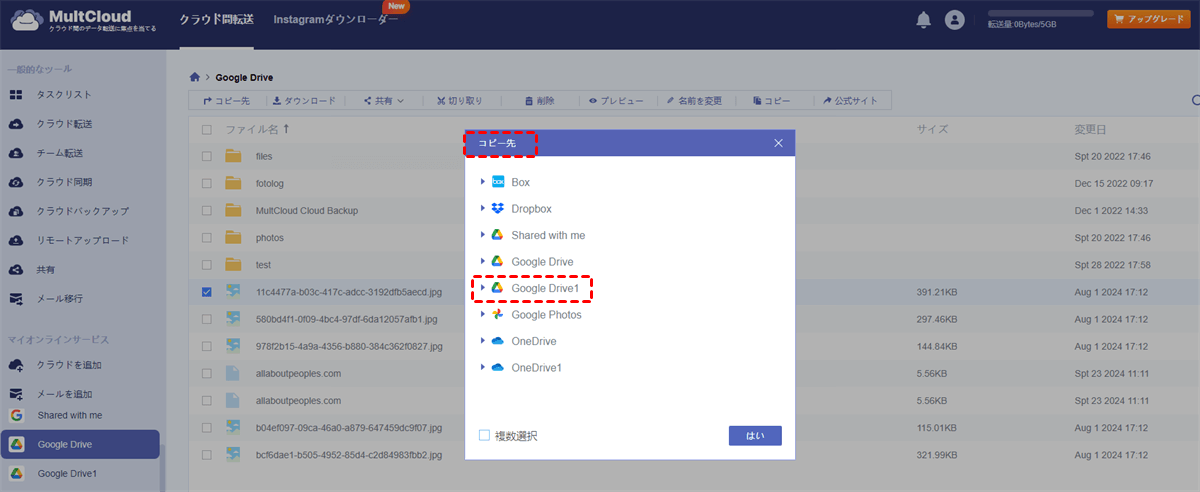Image resolution: width=1200 pixels, height=492 pixels.
Task: Click the ダウンロード toolbar button
Action: pyautogui.click(x=303, y=101)
